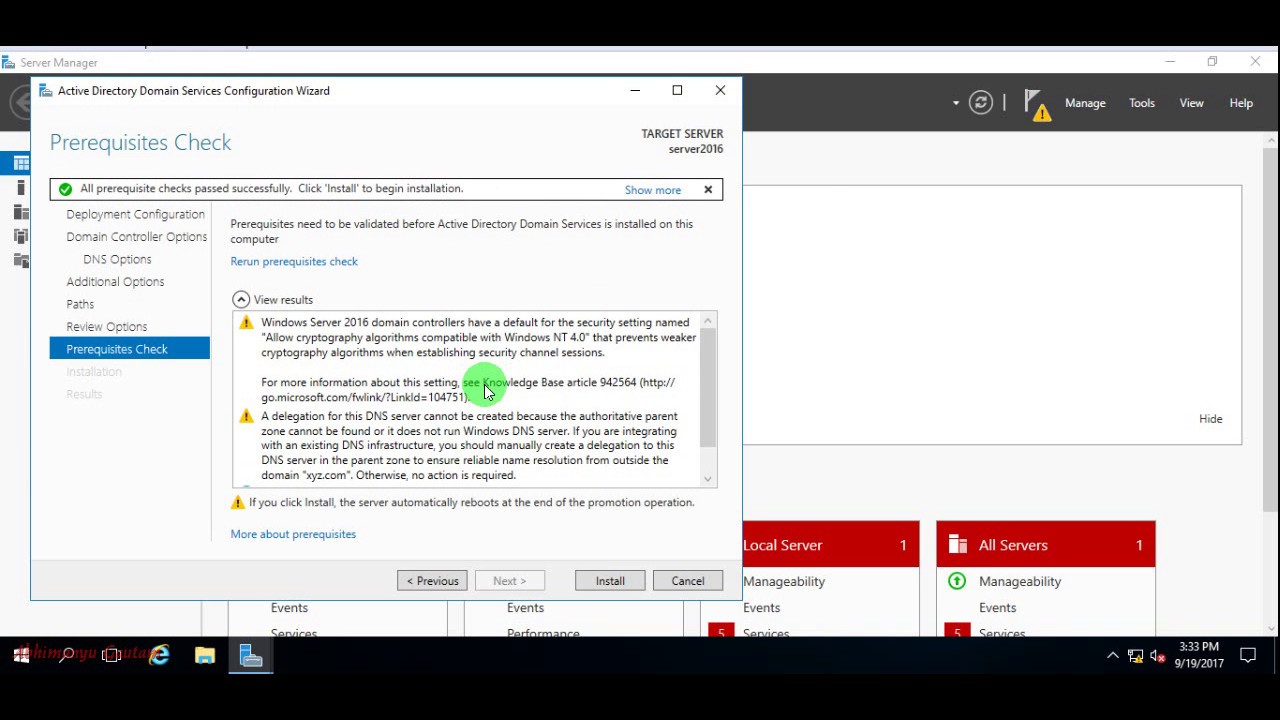Click the muted volume tray icon

click(x=1158, y=656)
